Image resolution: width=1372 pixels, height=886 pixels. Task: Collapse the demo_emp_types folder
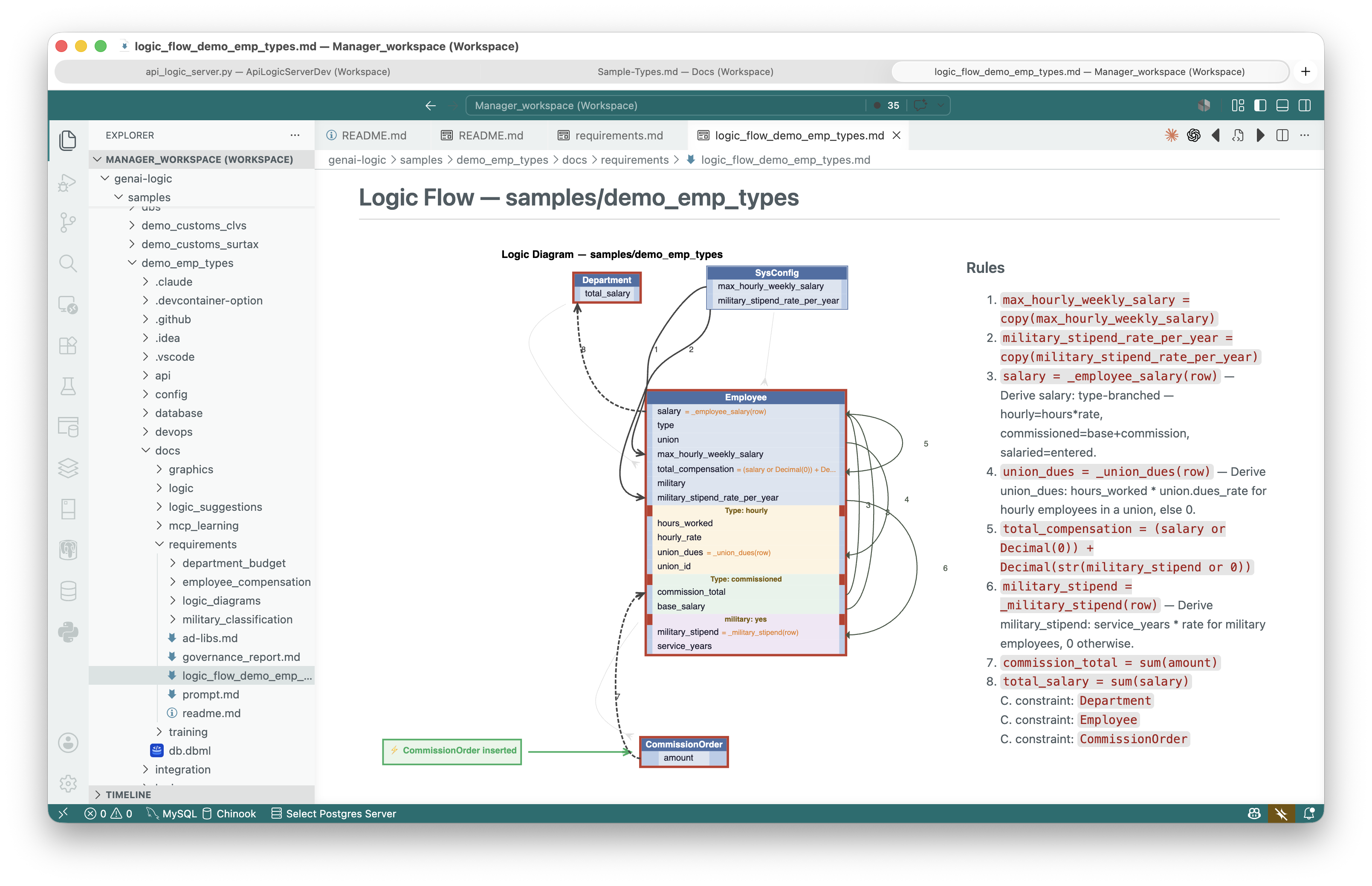click(187, 263)
